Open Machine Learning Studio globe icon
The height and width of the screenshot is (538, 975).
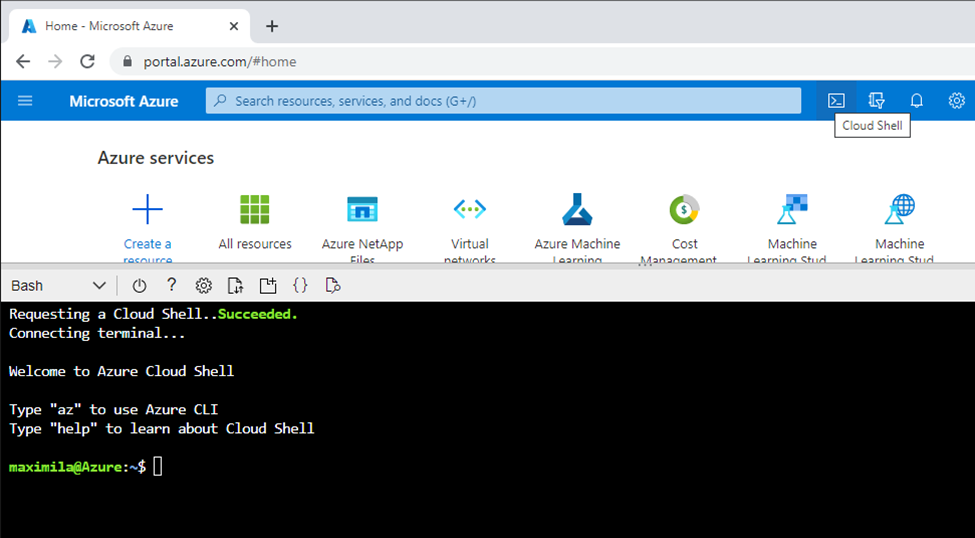pyautogui.click(x=900, y=209)
